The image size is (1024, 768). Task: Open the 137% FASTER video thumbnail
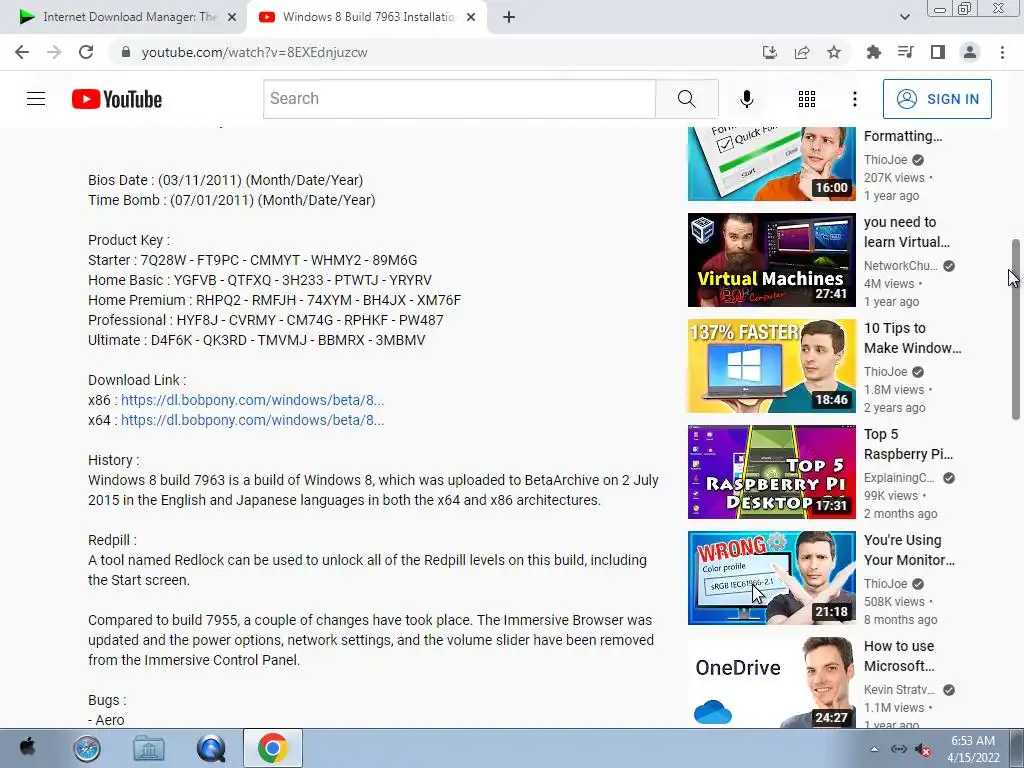click(x=771, y=366)
